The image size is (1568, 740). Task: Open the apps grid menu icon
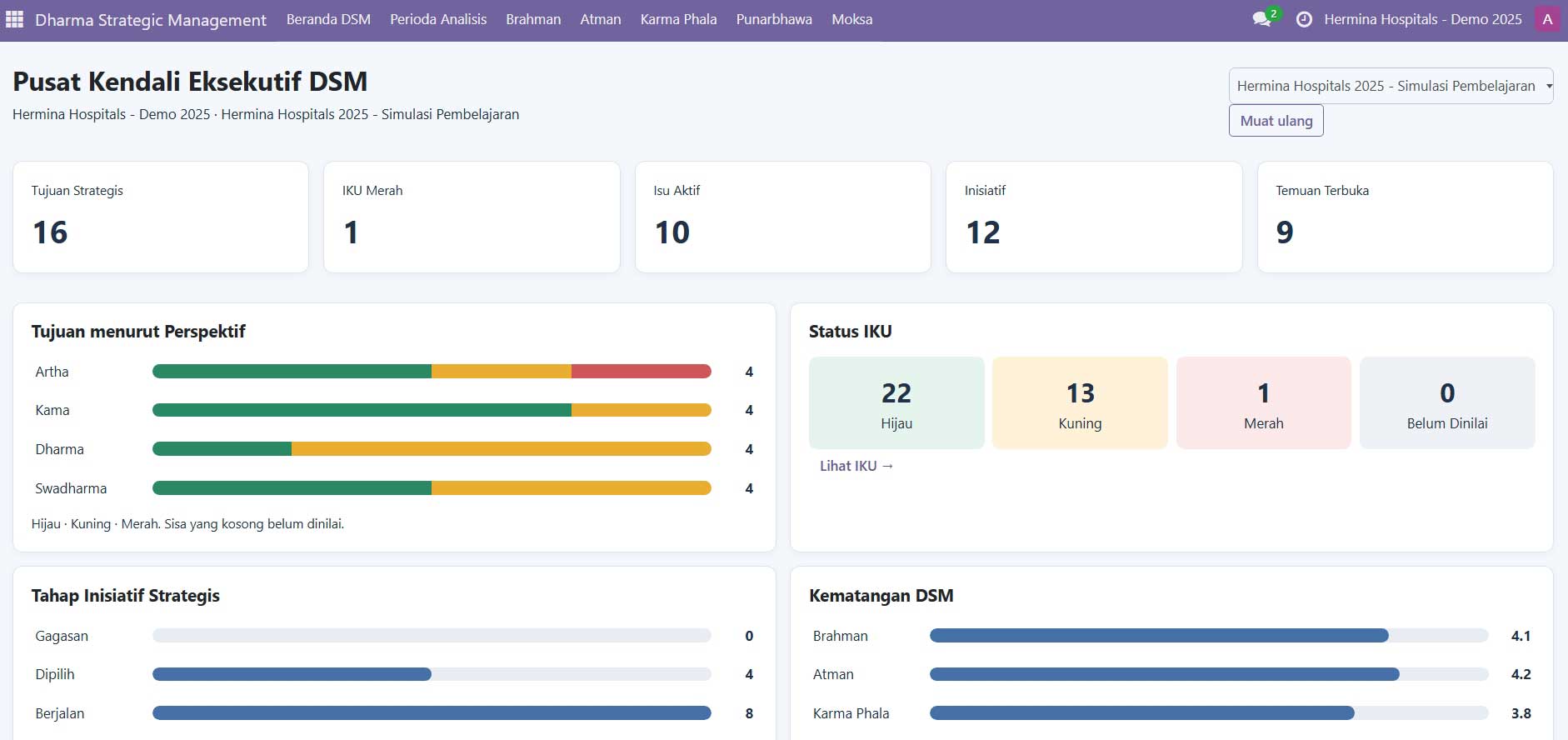coord(14,19)
